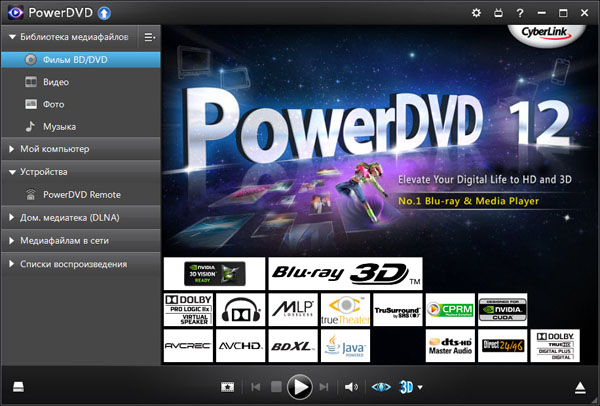The image size is (600, 406).
Task: Click the AVCREC logo tile
Action: coord(188,346)
